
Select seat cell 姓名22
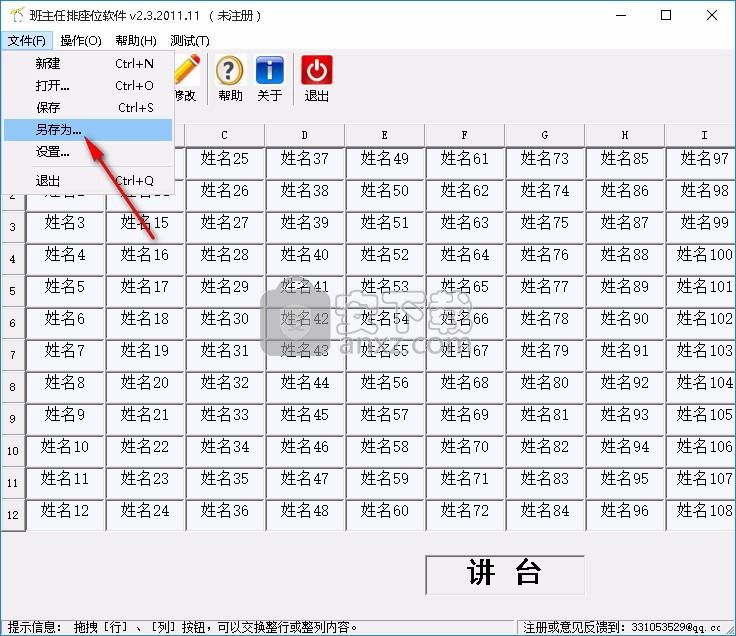[x=145, y=451]
